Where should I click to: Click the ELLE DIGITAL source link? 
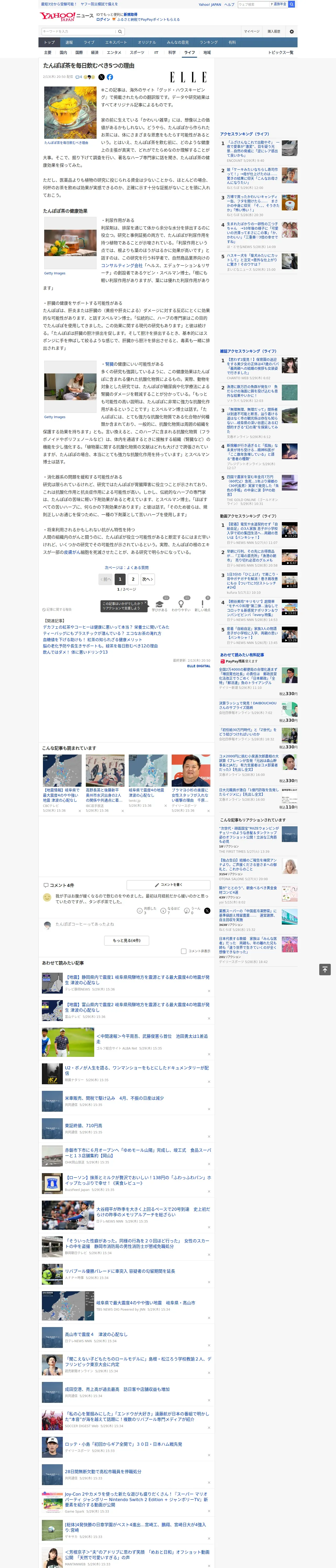199,666
